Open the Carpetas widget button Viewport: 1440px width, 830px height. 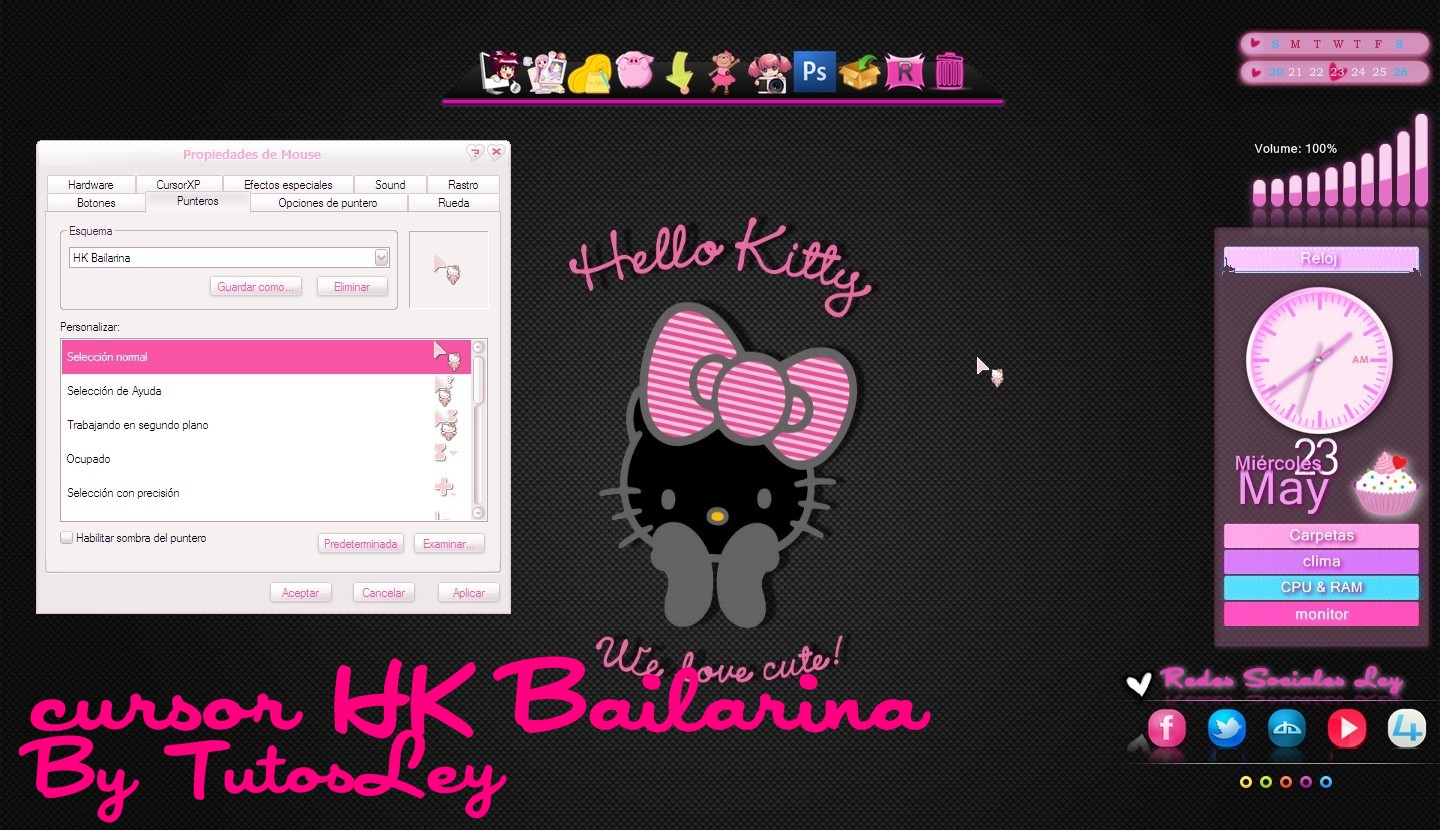[x=1321, y=536]
